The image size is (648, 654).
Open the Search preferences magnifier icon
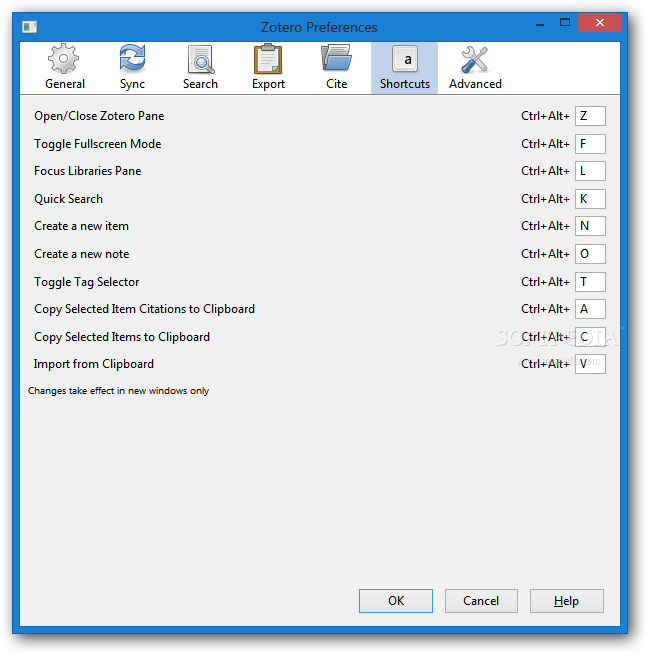coord(201,59)
